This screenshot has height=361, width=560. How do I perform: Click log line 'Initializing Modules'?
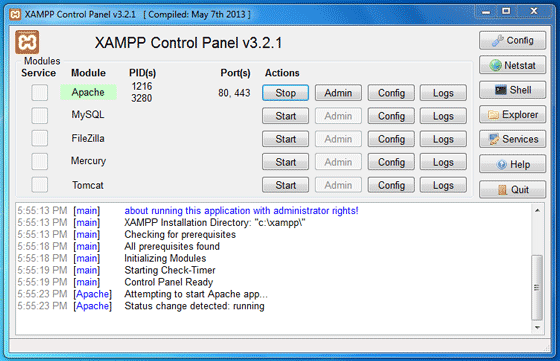pyautogui.click(x=165, y=258)
